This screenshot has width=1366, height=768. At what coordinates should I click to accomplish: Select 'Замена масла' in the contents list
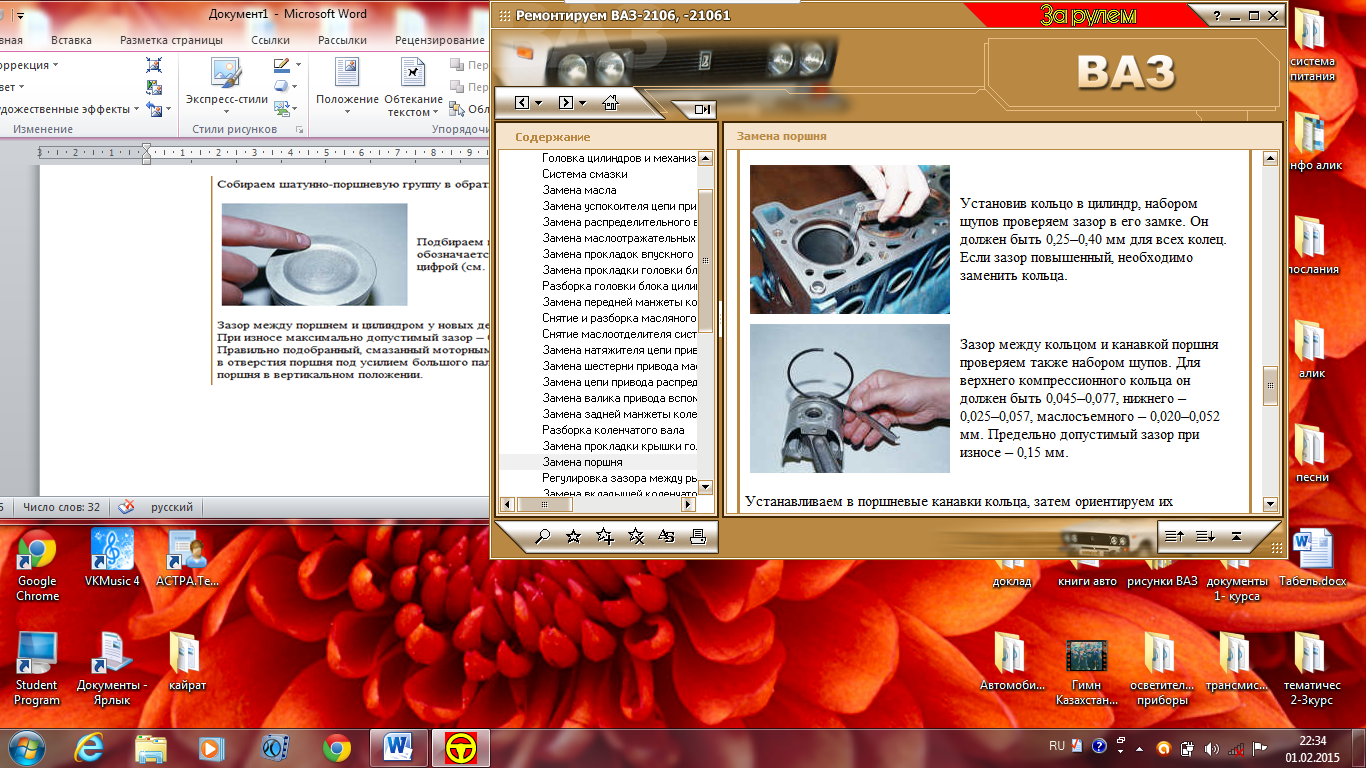(579, 190)
